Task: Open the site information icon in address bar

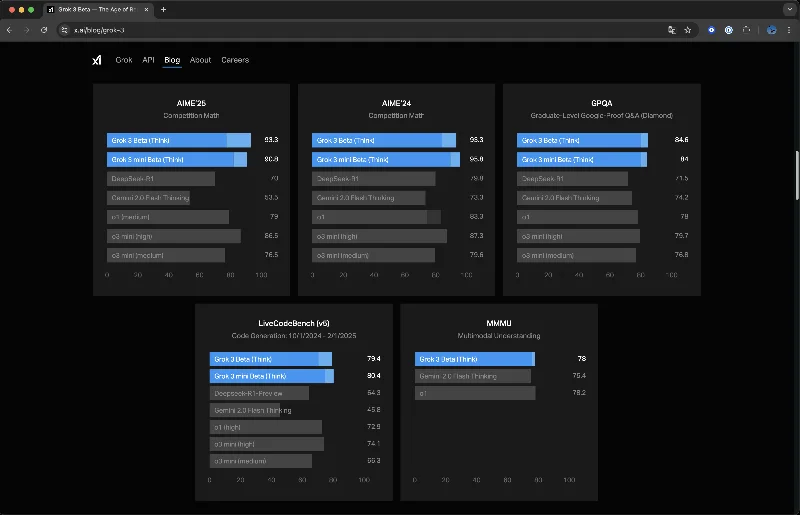Action: (64, 30)
